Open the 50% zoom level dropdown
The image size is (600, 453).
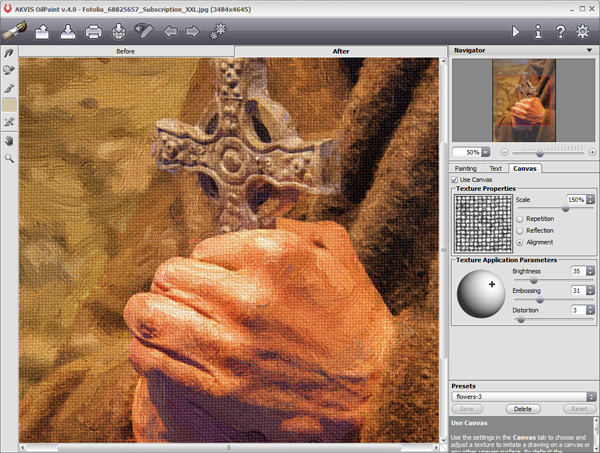click(x=472, y=152)
